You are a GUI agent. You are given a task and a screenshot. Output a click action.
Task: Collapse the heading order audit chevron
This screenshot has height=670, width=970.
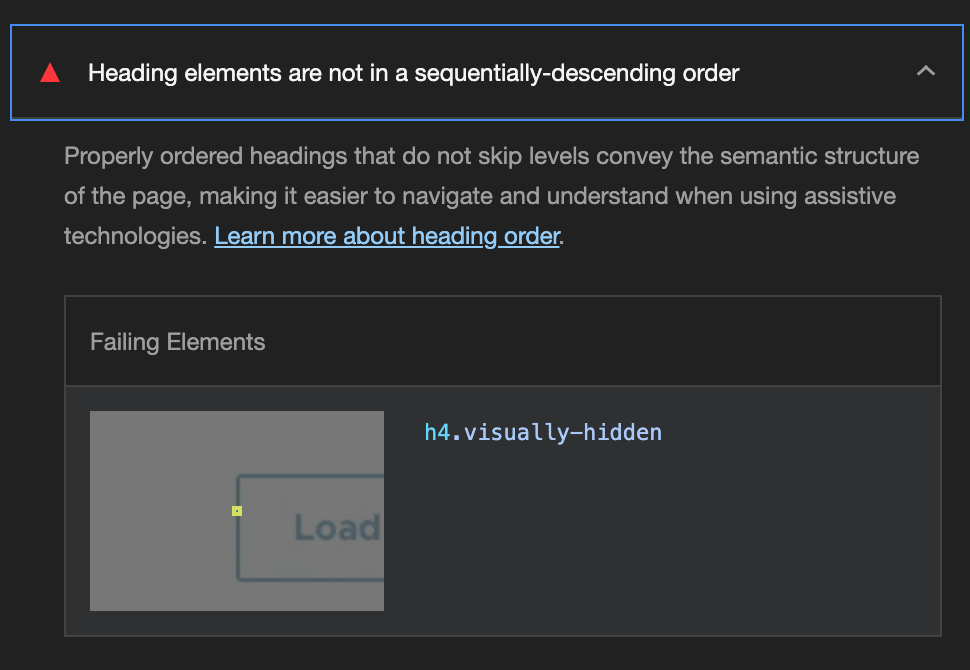pyautogui.click(x=926, y=72)
